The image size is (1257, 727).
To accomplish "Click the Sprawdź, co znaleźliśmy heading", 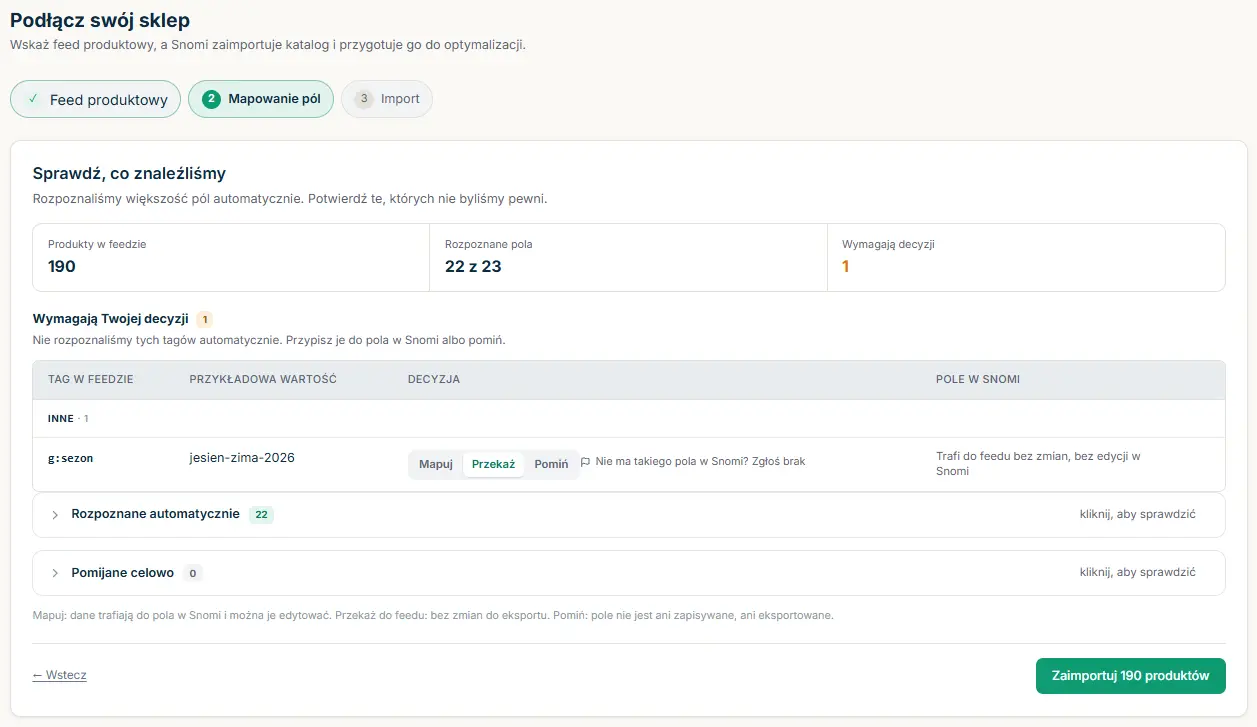I will pos(129,174).
